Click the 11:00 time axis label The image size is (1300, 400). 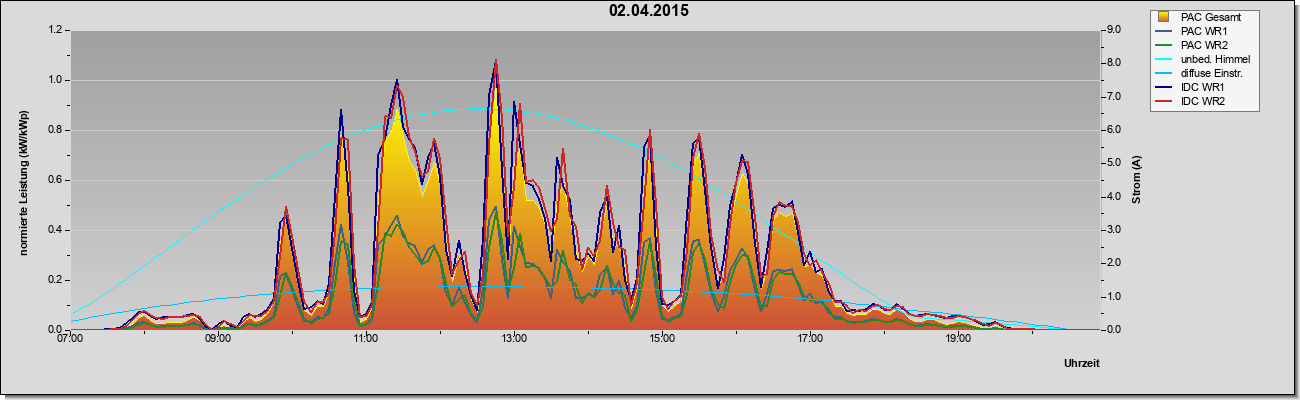tap(366, 339)
